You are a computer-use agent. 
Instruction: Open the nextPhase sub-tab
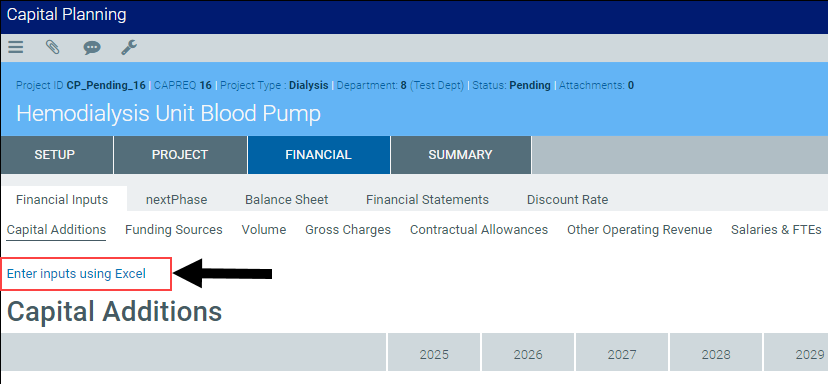click(176, 200)
